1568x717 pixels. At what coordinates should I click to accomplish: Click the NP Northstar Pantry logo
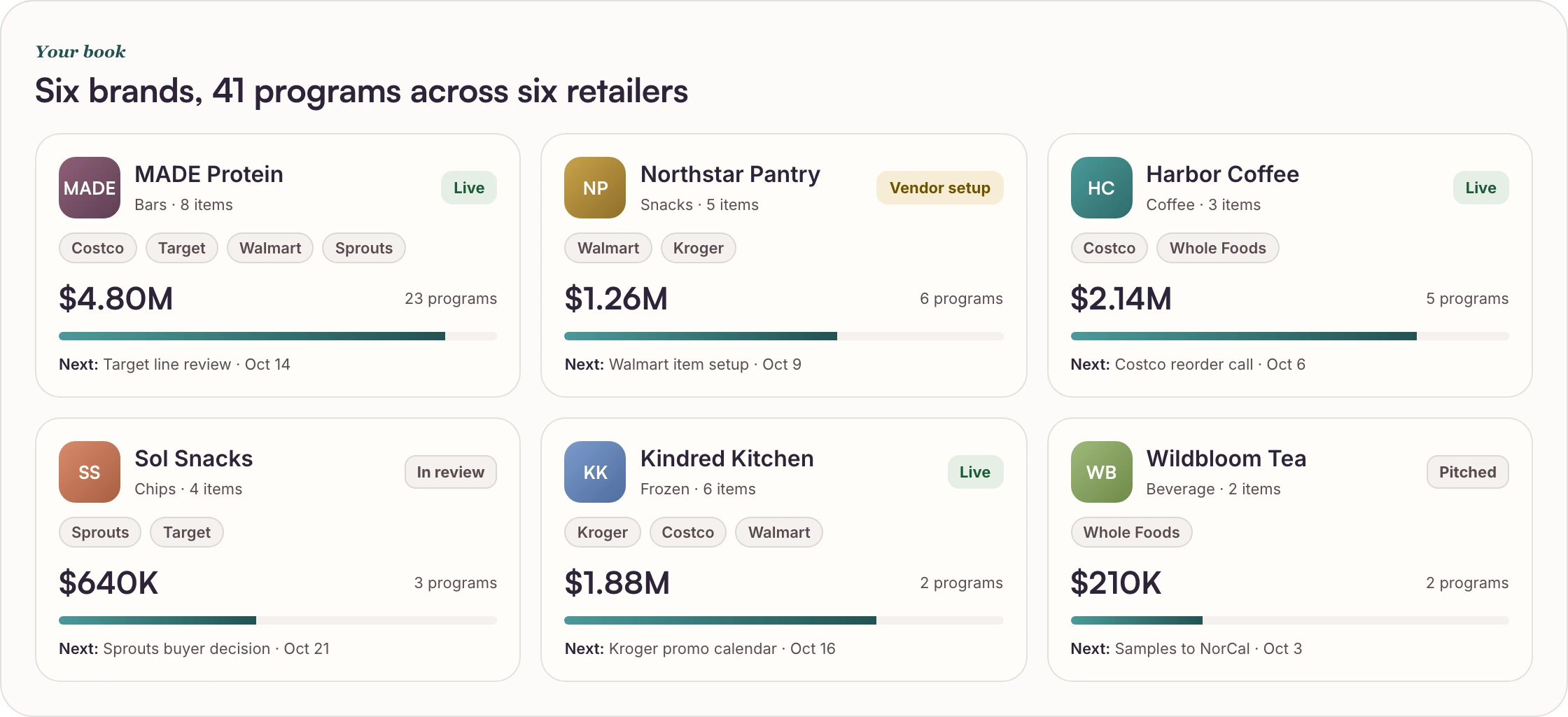595,188
